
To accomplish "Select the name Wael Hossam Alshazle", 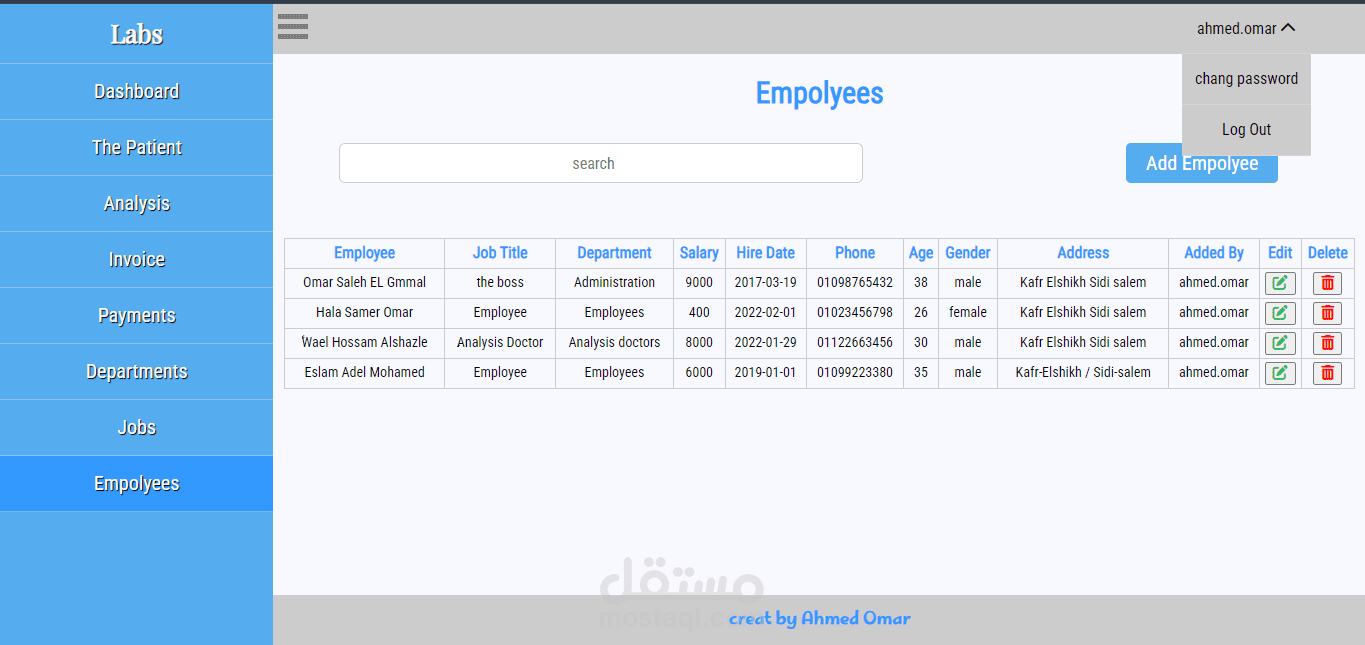I will [364, 343].
